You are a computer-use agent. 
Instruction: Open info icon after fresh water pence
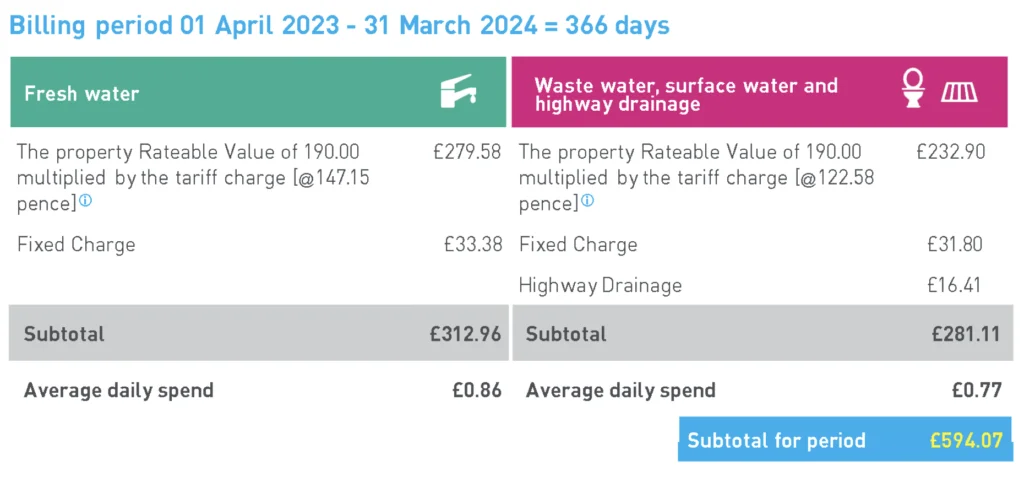point(86,201)
